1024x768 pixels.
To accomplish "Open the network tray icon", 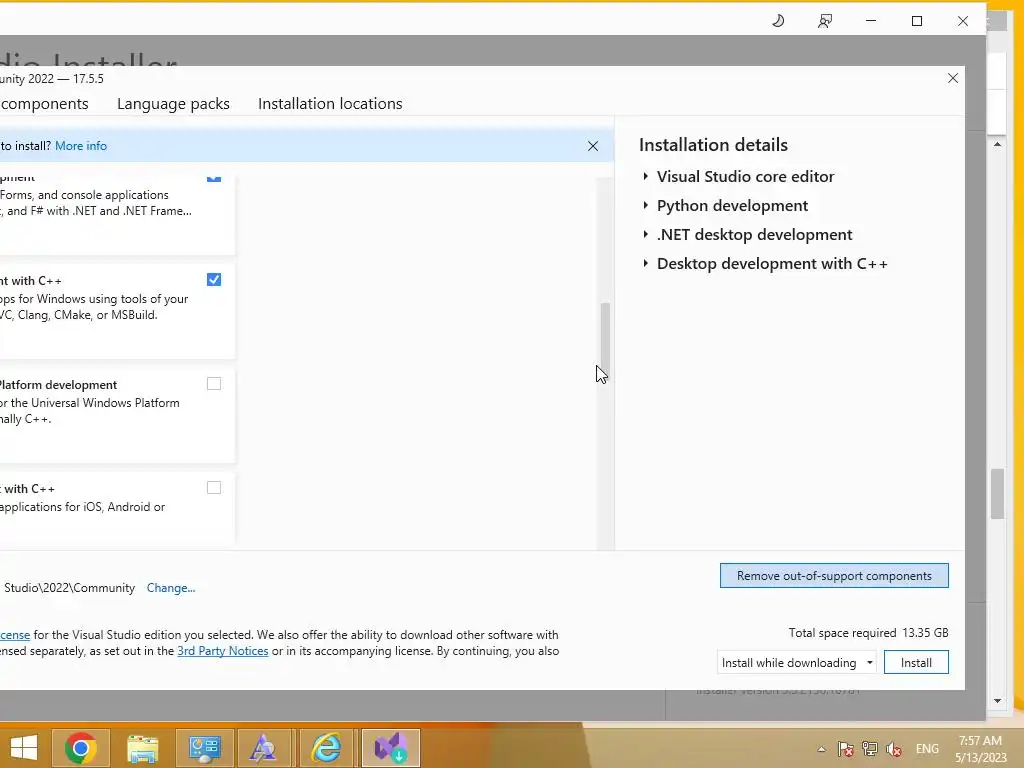I will 870,749.
